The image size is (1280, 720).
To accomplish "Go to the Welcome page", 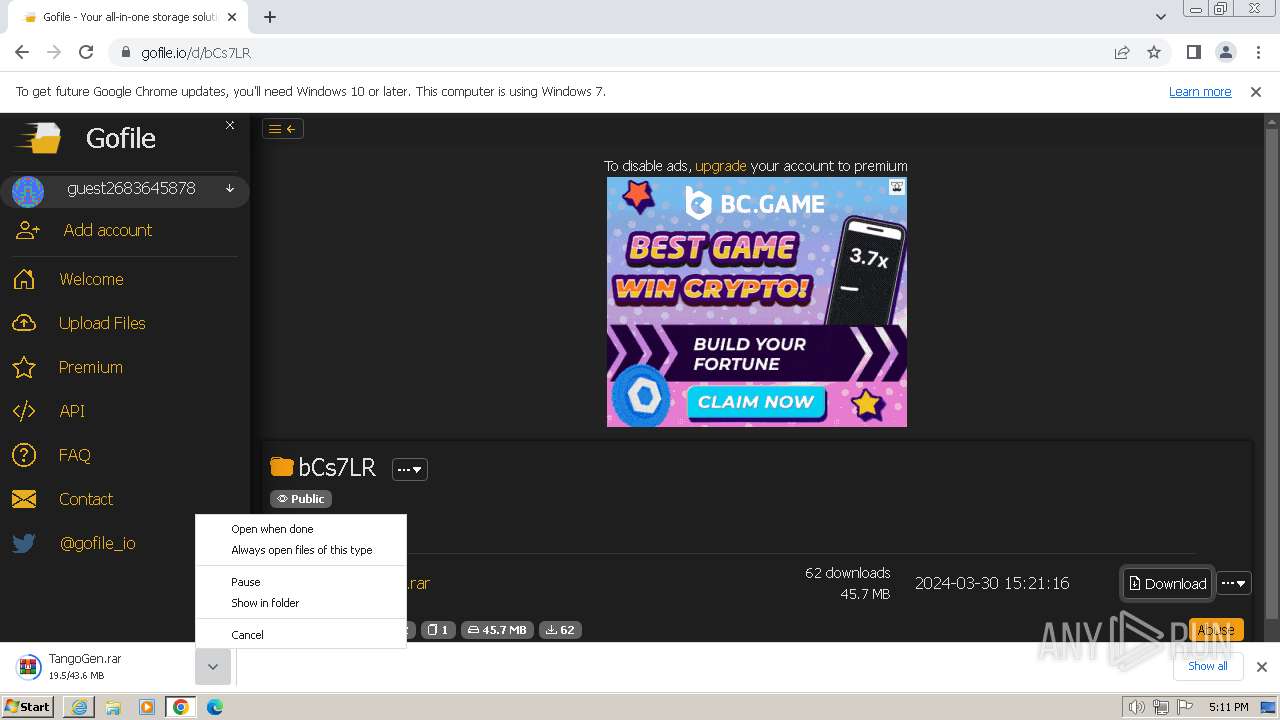I will [91, 279].
